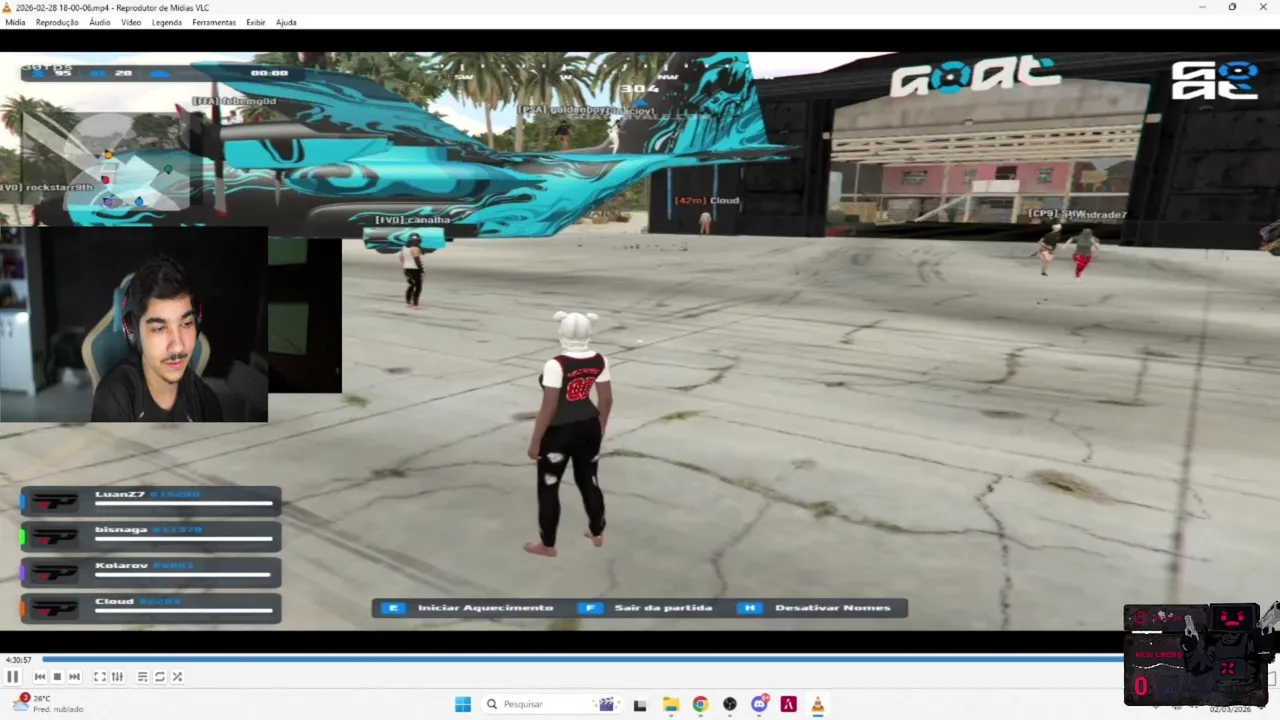Screen dimensions: 1280x720
Task: Open the Exibir menu
Action: pyautogui.click(x=256, y=22)
